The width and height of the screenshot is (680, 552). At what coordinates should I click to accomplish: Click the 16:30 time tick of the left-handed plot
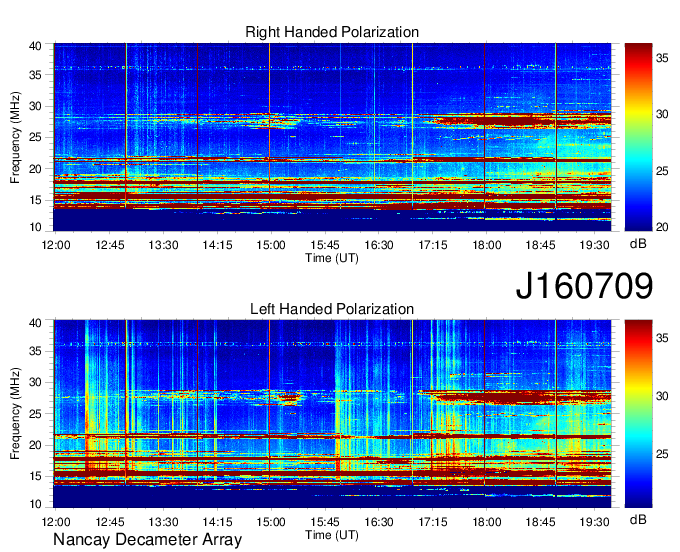click(x=379, y=522)
